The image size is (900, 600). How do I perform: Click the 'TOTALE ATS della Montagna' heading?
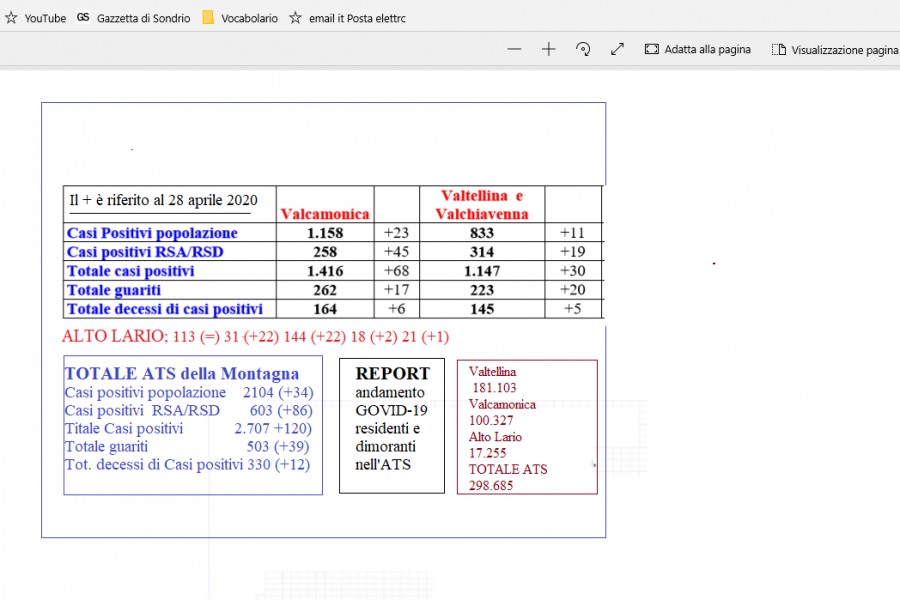coord(182,374)
